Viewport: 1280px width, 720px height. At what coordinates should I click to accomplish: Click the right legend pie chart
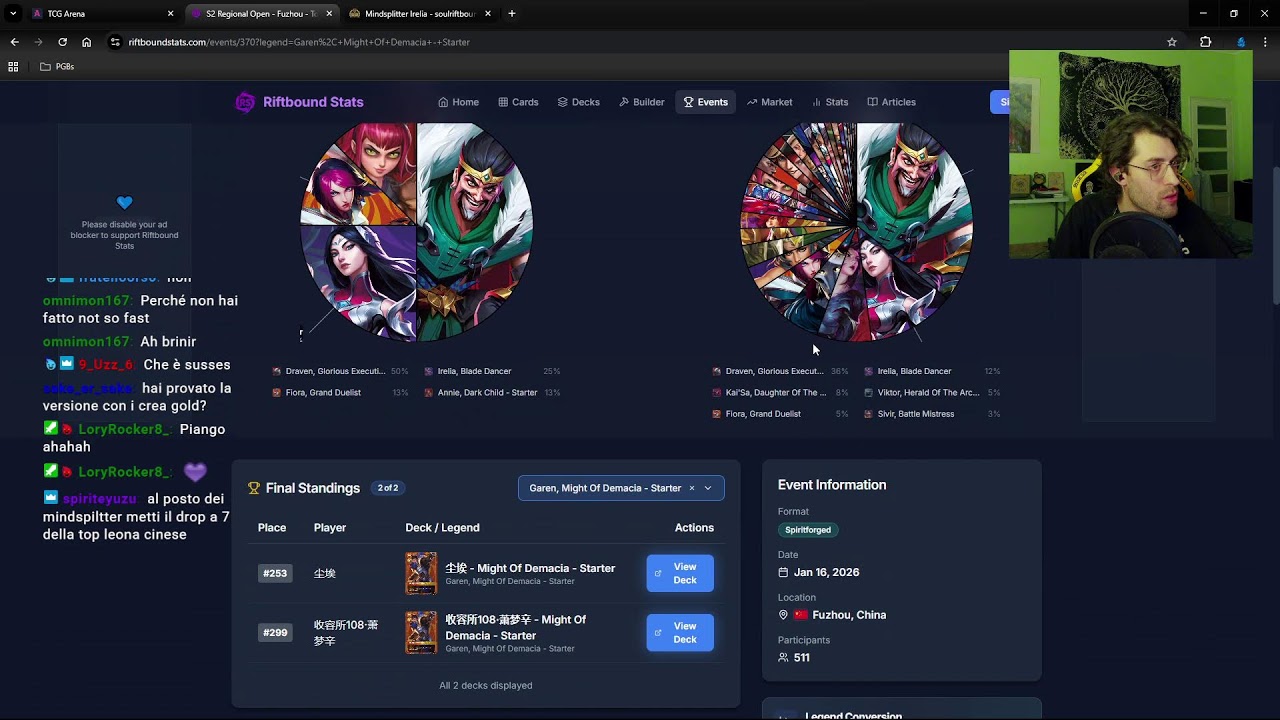(856, 232)
